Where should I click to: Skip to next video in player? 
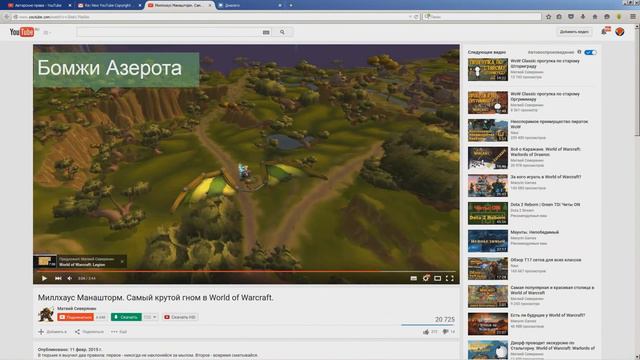tap(58, 278)
